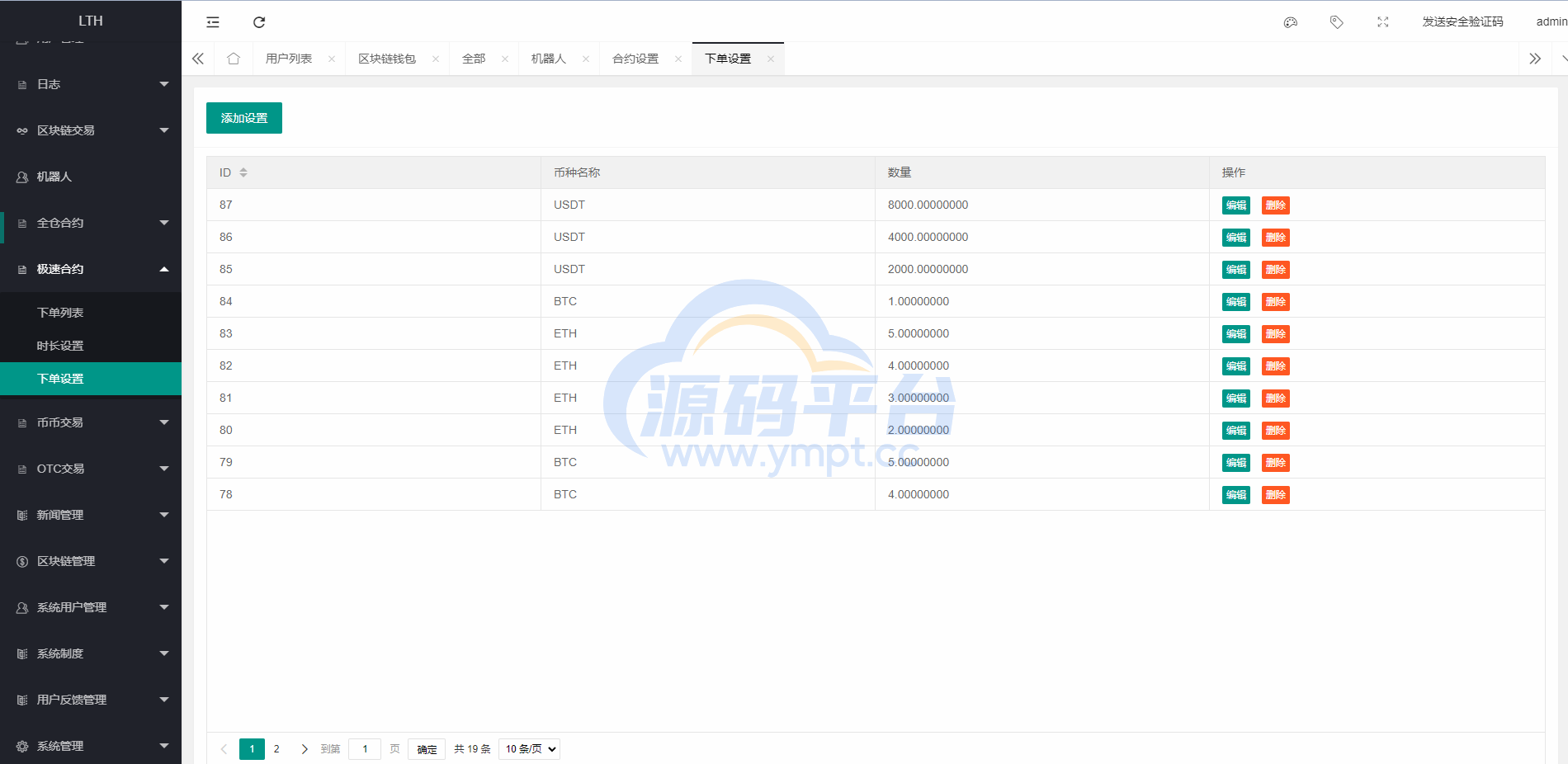Close the 区块链钱包 tab

tap(436, 59)
